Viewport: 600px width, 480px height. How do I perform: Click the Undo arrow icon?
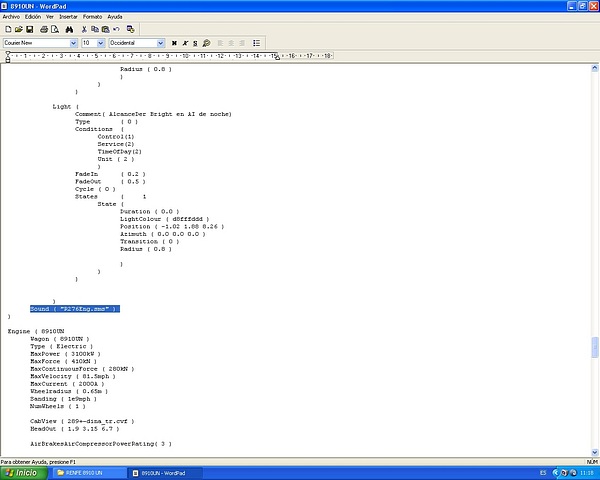pyautogui.click(x=115, y=29)
